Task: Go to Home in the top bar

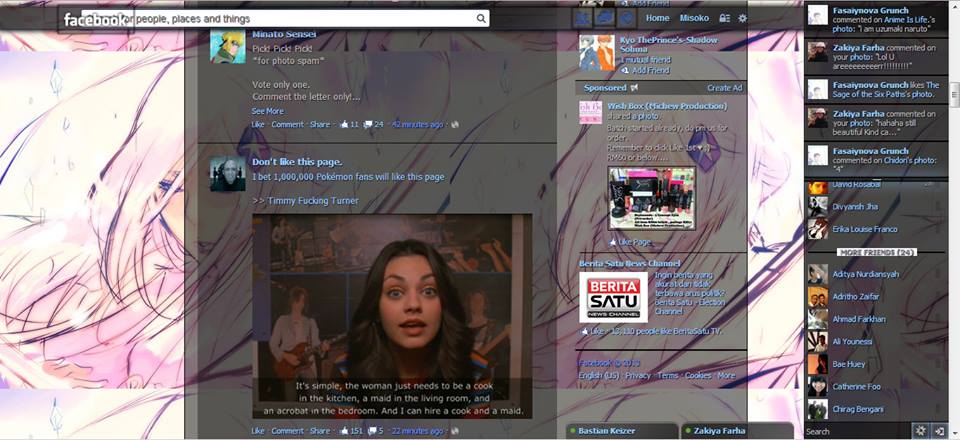Action: 658,18
